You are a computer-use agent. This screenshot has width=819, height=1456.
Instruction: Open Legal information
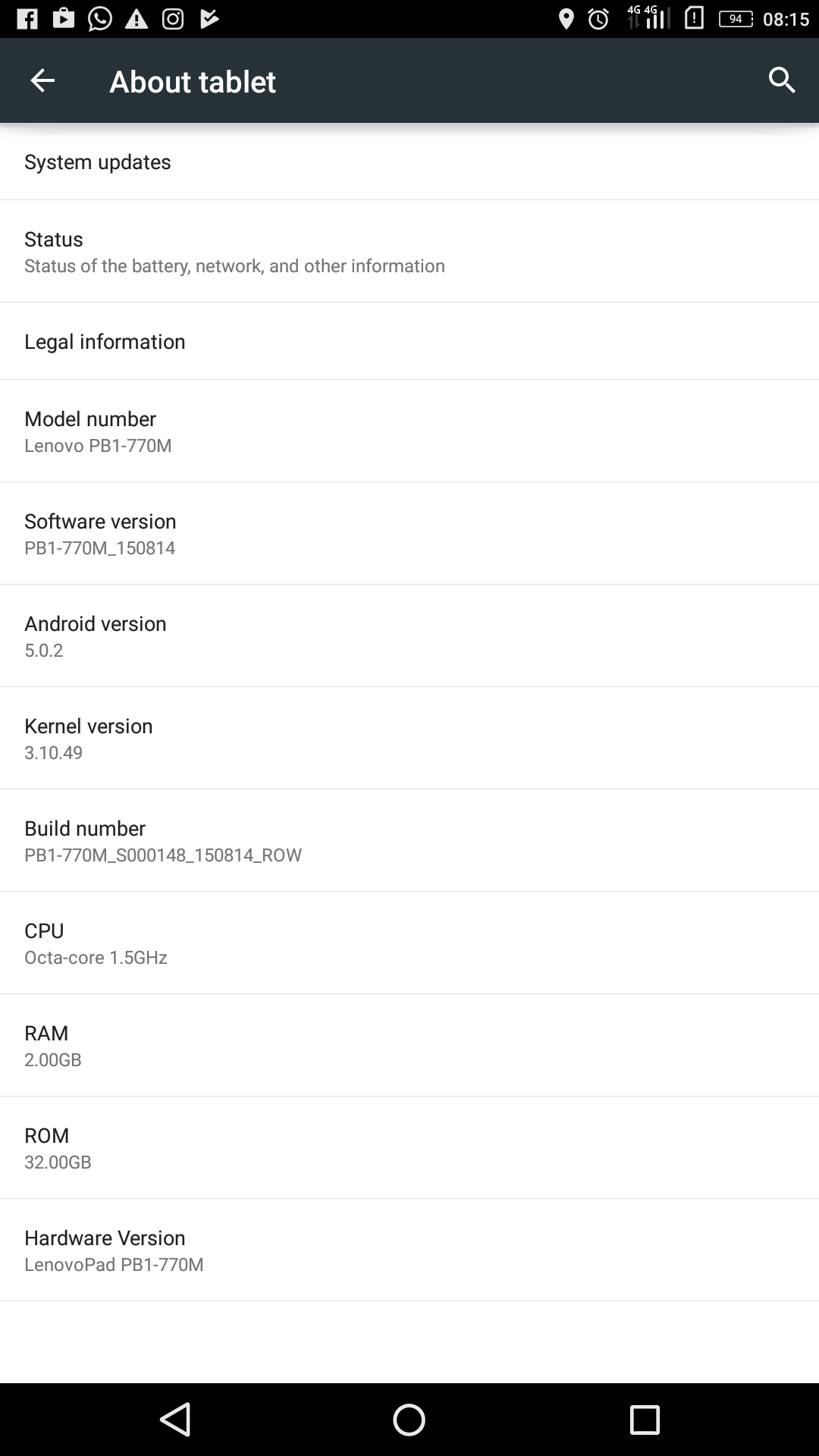(409, 341)
